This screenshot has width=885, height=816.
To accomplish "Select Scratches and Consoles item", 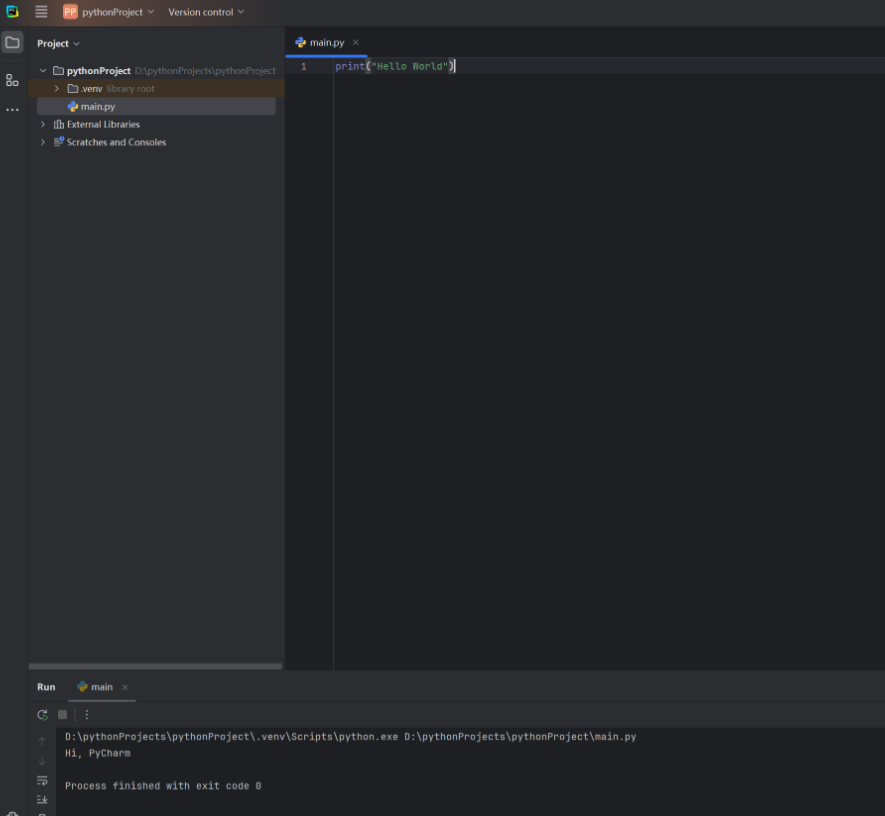I will pyautogui.click(x=109, y=142).
